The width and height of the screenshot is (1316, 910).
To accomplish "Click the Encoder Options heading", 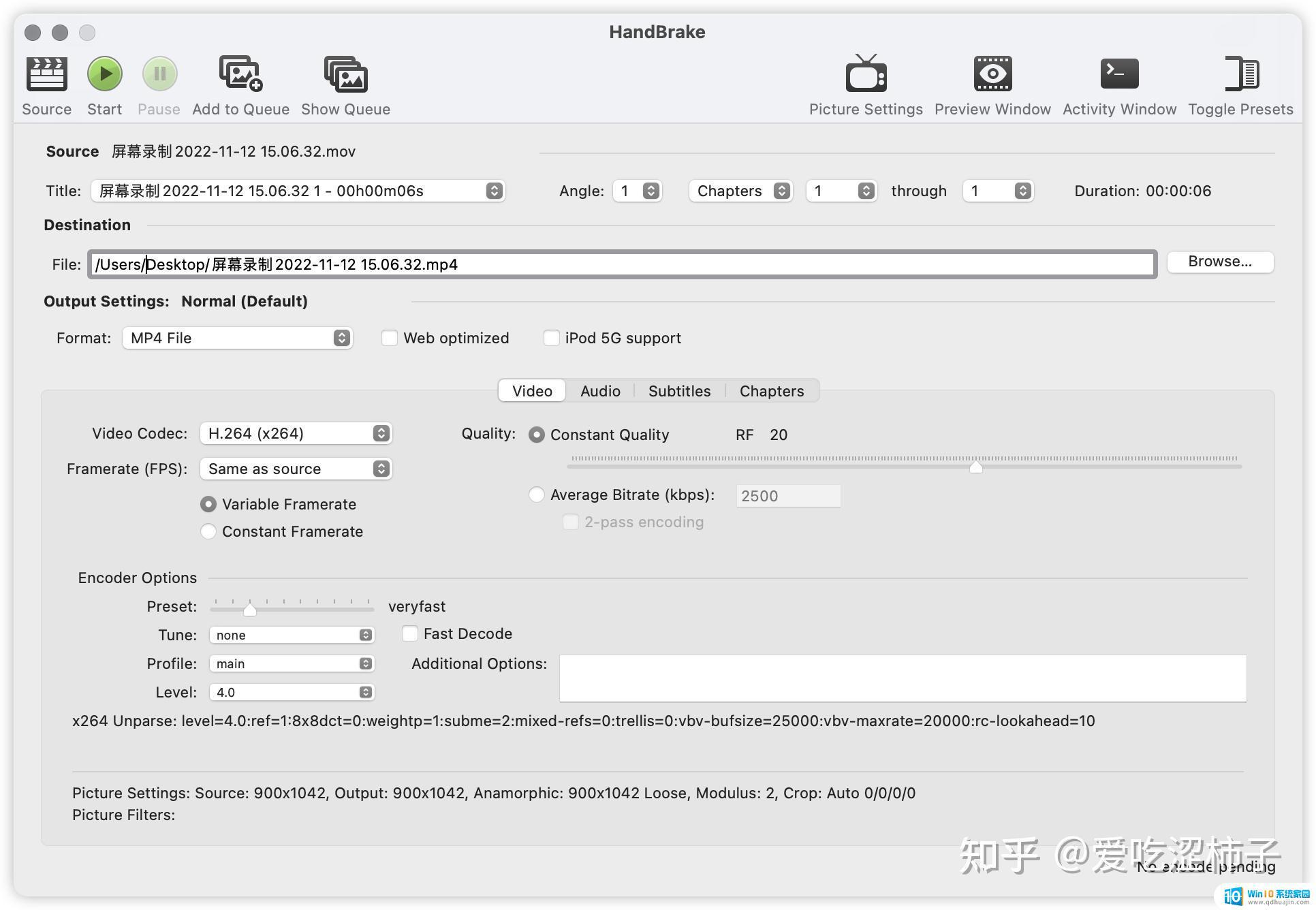I will point(138,578).
